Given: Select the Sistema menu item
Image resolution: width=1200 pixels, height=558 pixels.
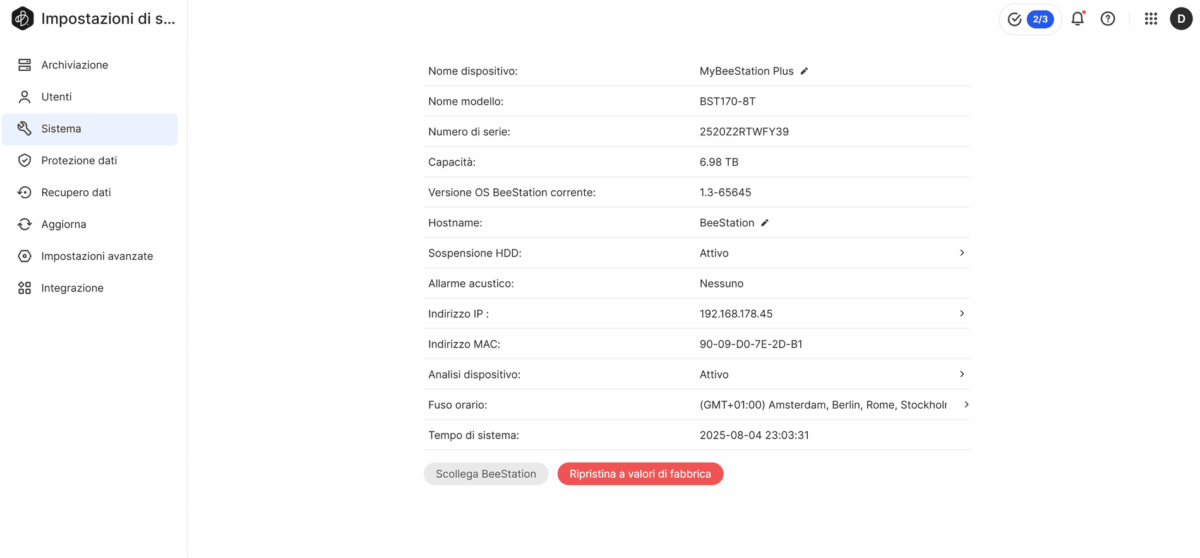Looking at the screenshot, I should click(90, 129).
